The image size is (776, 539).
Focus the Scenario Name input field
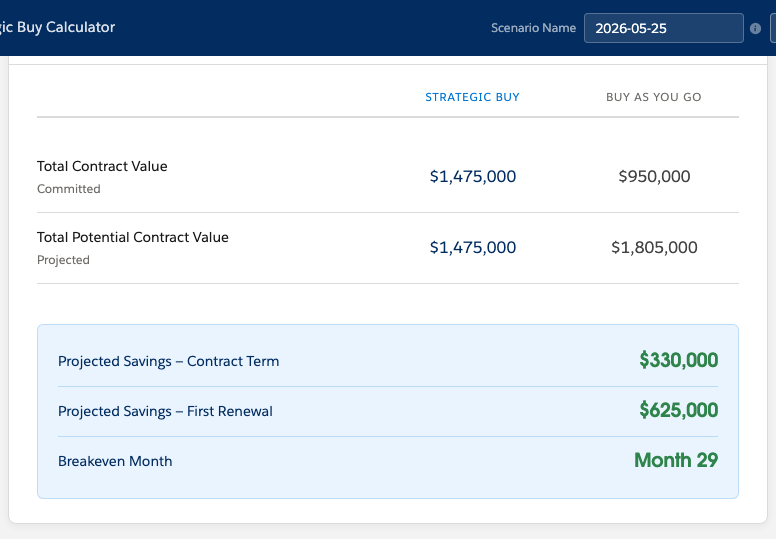(664, 28)
